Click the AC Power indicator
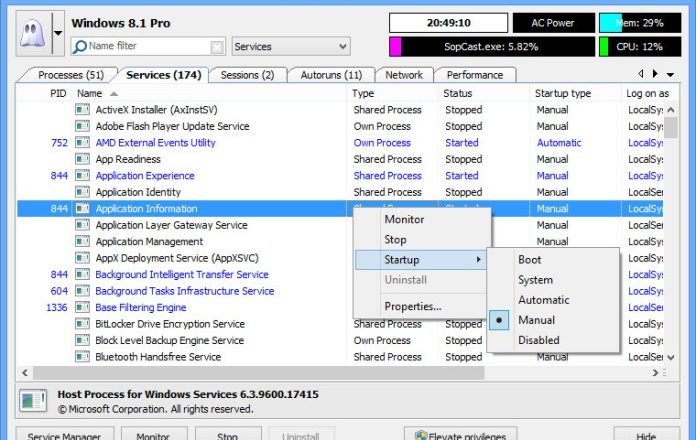The height and width of the screenshot is (440, 696). pos(554,23)
